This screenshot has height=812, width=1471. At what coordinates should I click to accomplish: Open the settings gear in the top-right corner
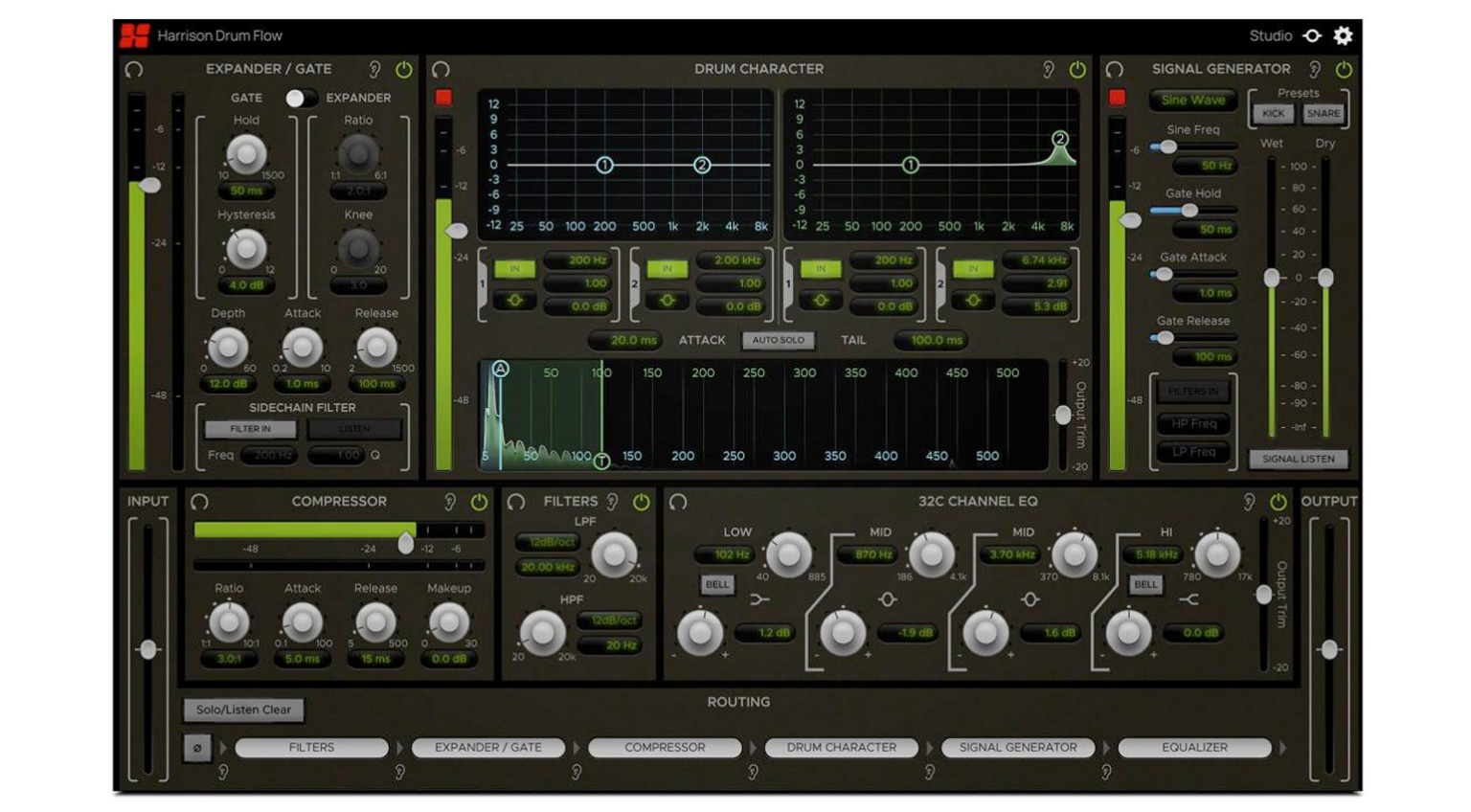click(x=1343, y=35)
